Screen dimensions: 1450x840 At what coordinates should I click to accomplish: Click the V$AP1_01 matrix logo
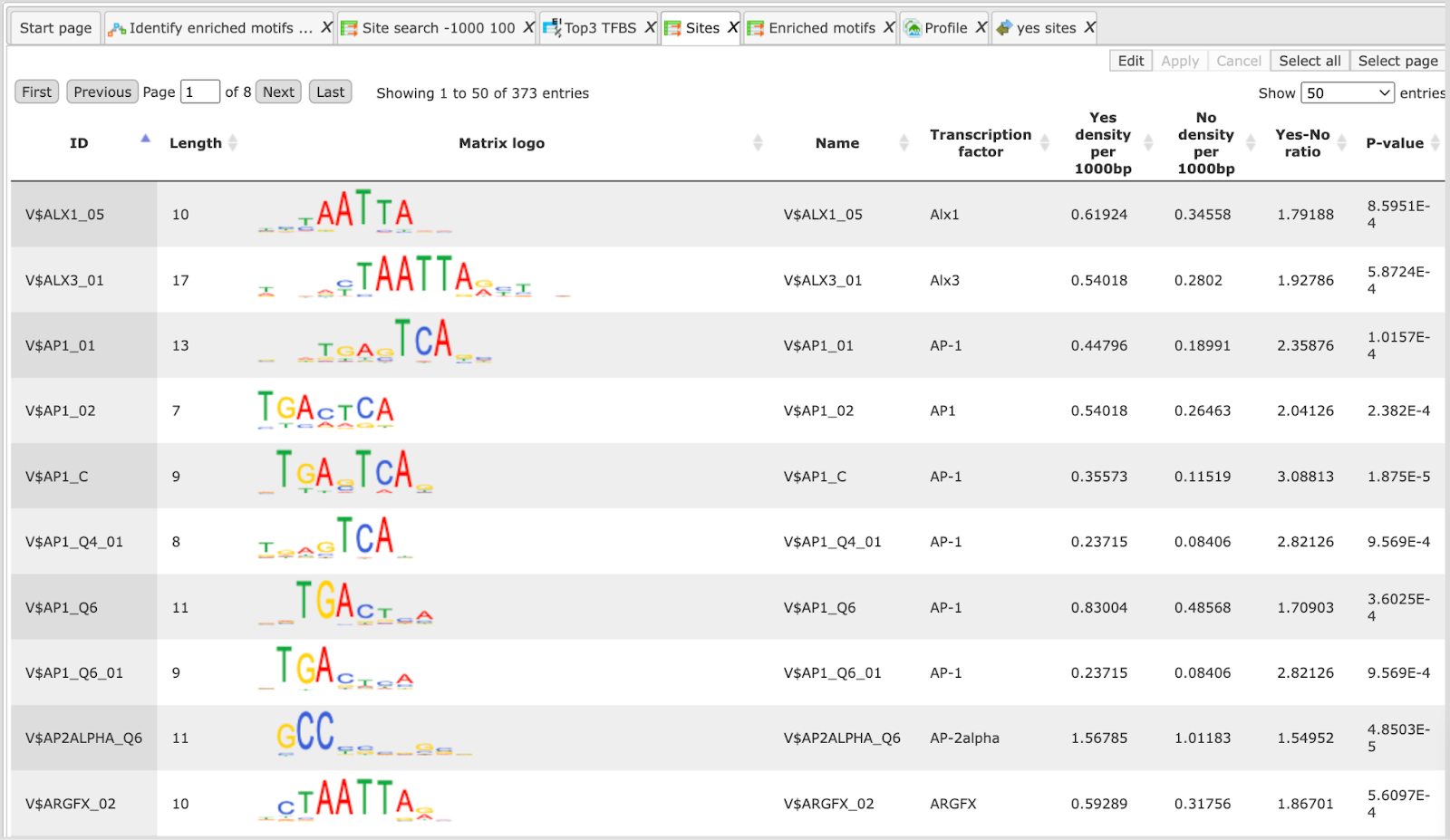coord(375,342)
